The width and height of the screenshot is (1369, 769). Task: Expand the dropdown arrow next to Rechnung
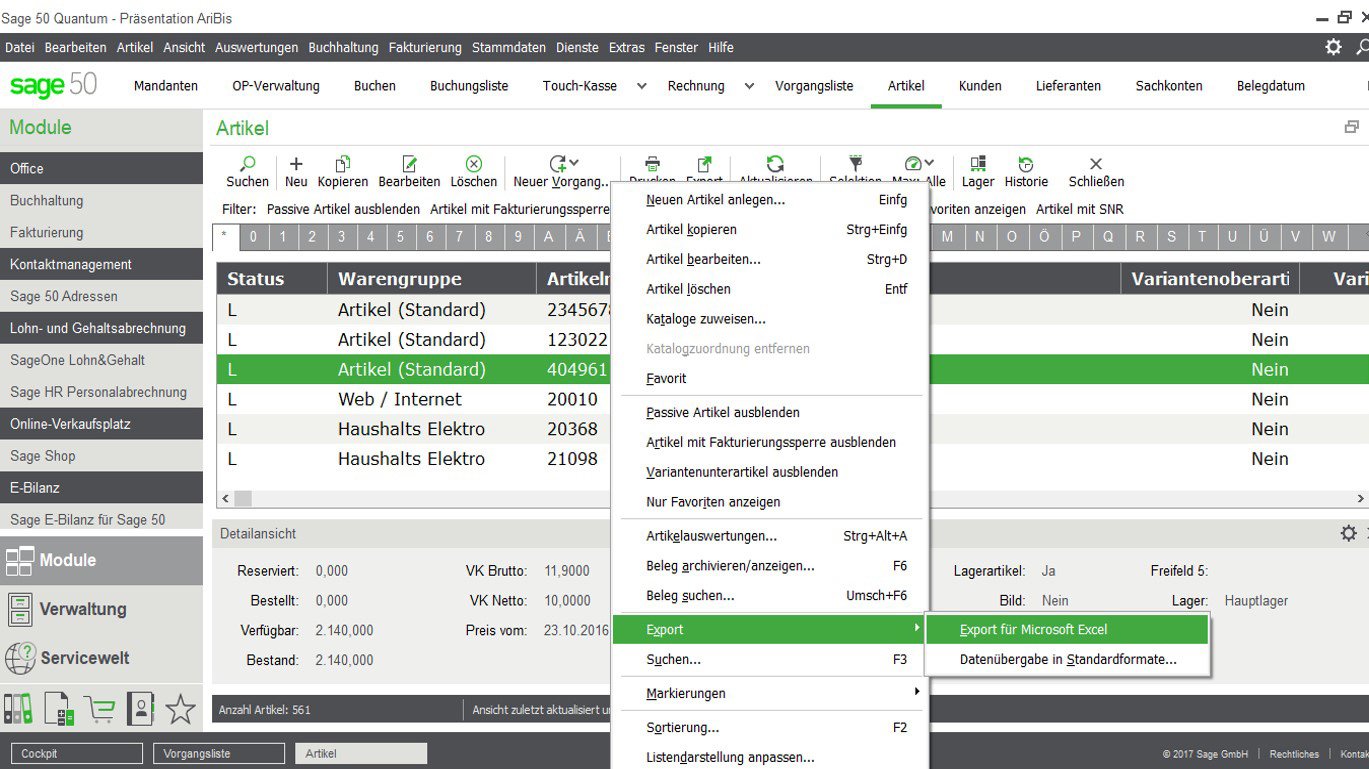tap(748, 86)
